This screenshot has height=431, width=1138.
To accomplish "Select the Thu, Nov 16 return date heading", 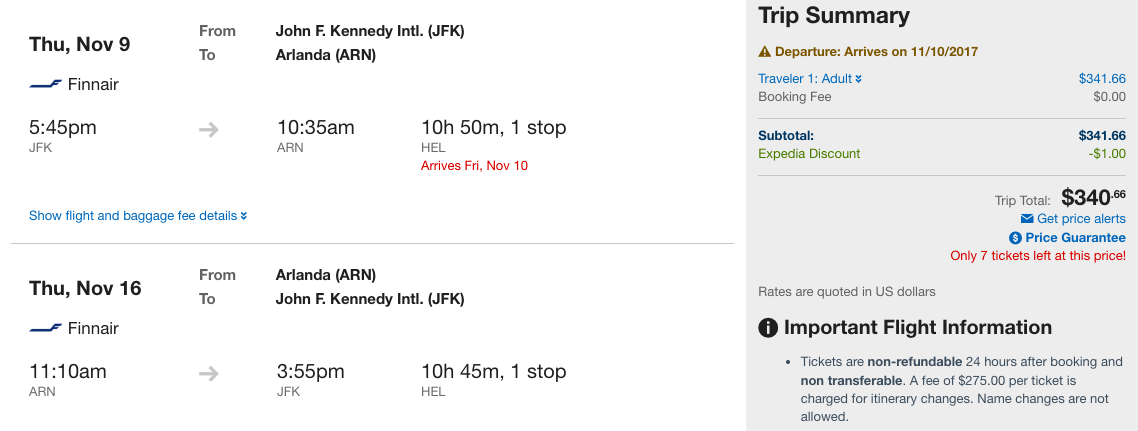I will pyautogui.click(x=85, y=289).
